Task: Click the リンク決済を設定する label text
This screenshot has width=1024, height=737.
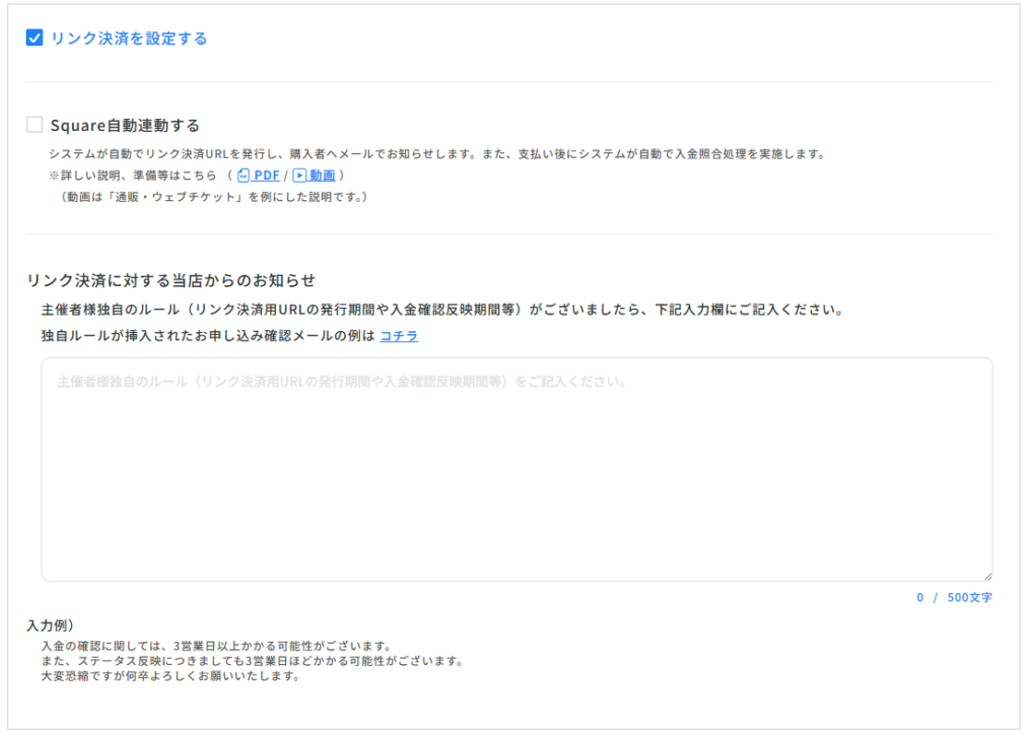Action: [129, 38]
